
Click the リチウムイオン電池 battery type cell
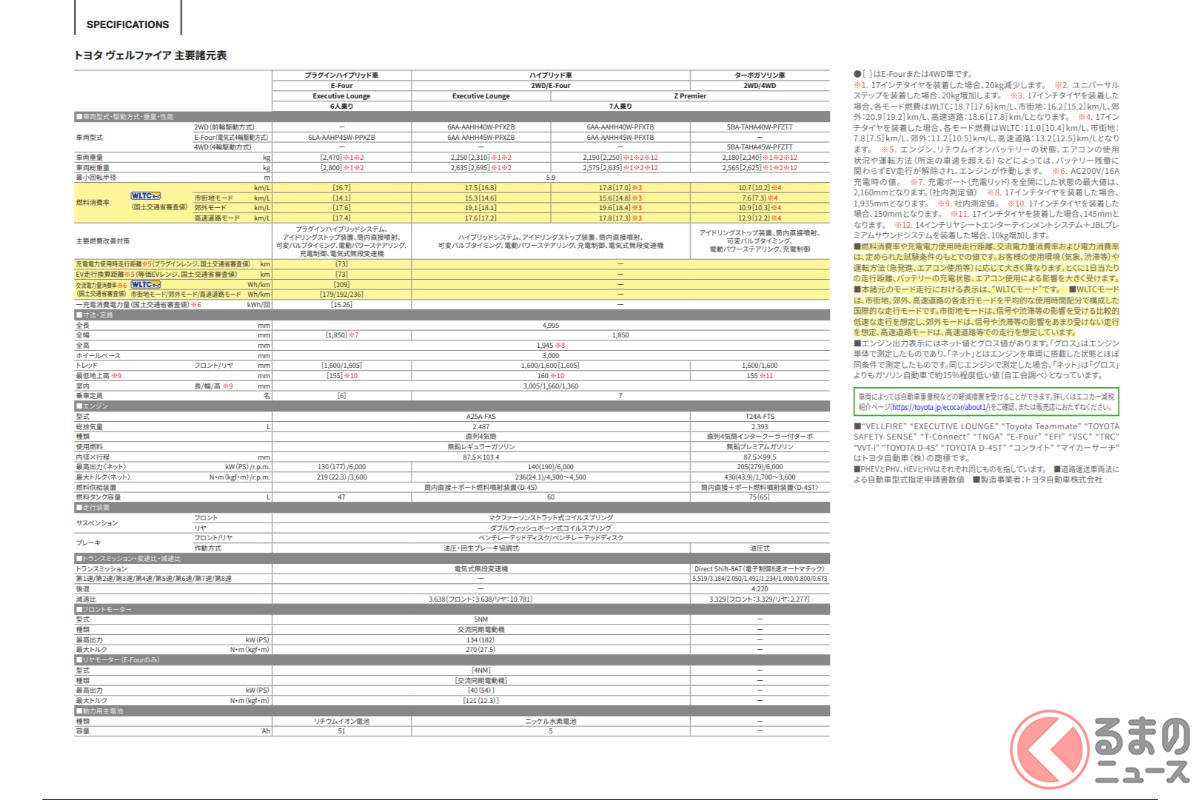[342, 721]
